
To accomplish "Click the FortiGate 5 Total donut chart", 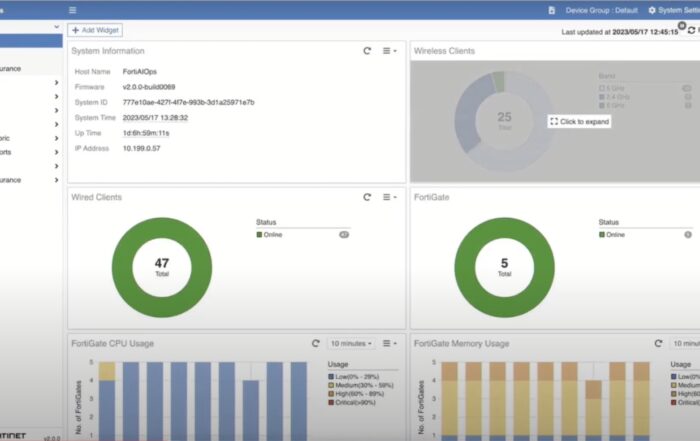I will coord(504,267).
